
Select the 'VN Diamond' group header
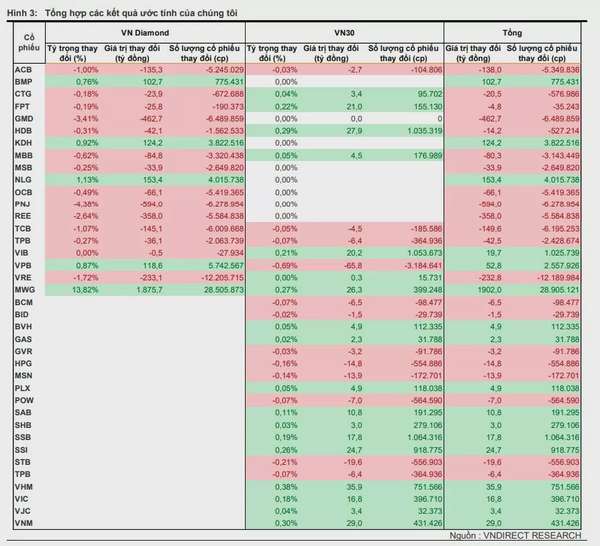(145, 33)
